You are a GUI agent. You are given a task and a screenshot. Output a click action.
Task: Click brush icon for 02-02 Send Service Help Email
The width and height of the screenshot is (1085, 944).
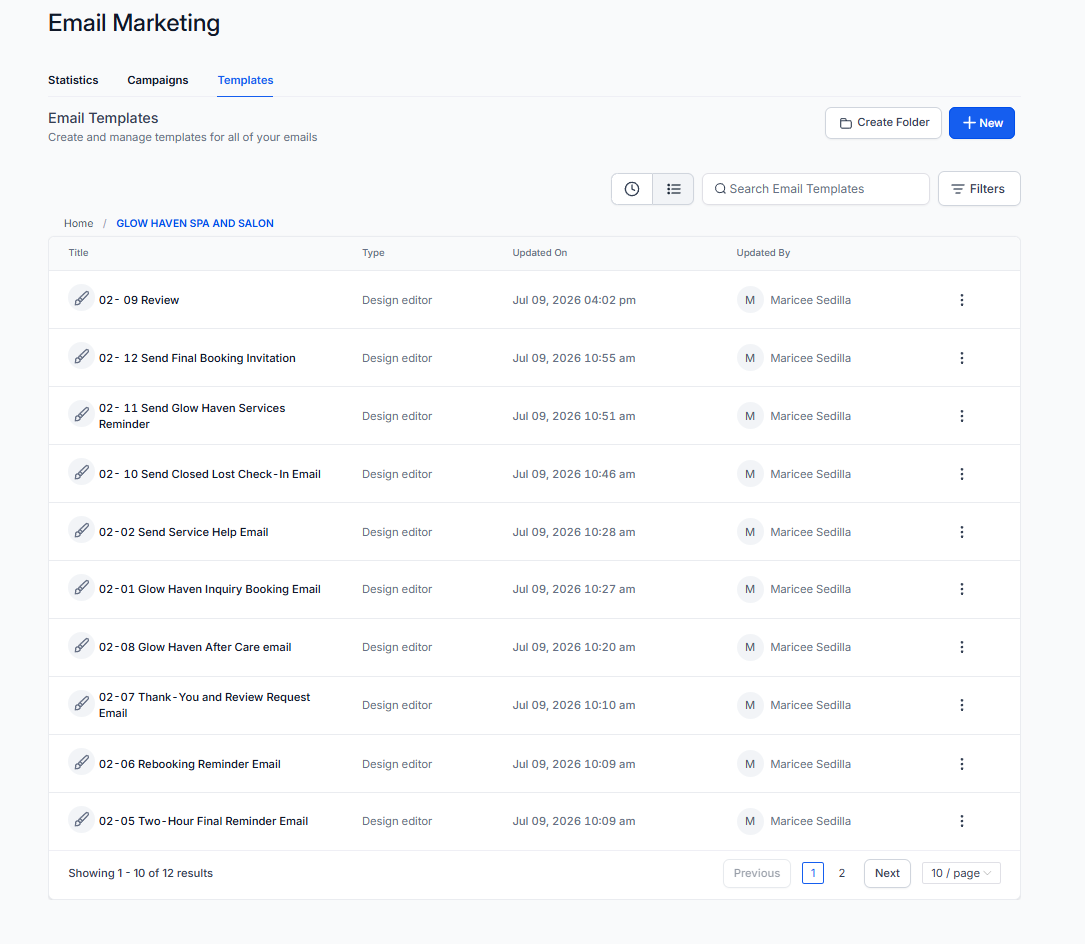click(x=82, y=530)
